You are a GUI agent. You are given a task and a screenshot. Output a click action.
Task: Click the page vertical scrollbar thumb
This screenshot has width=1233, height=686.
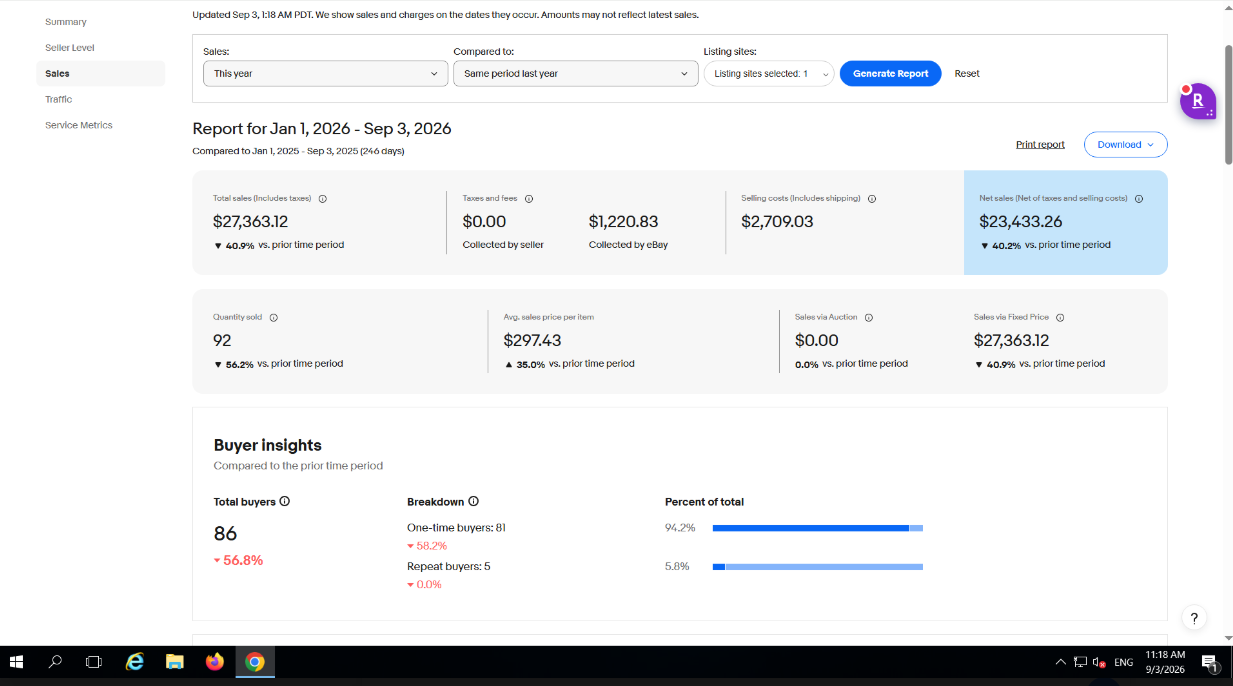tap(1228, 105)
